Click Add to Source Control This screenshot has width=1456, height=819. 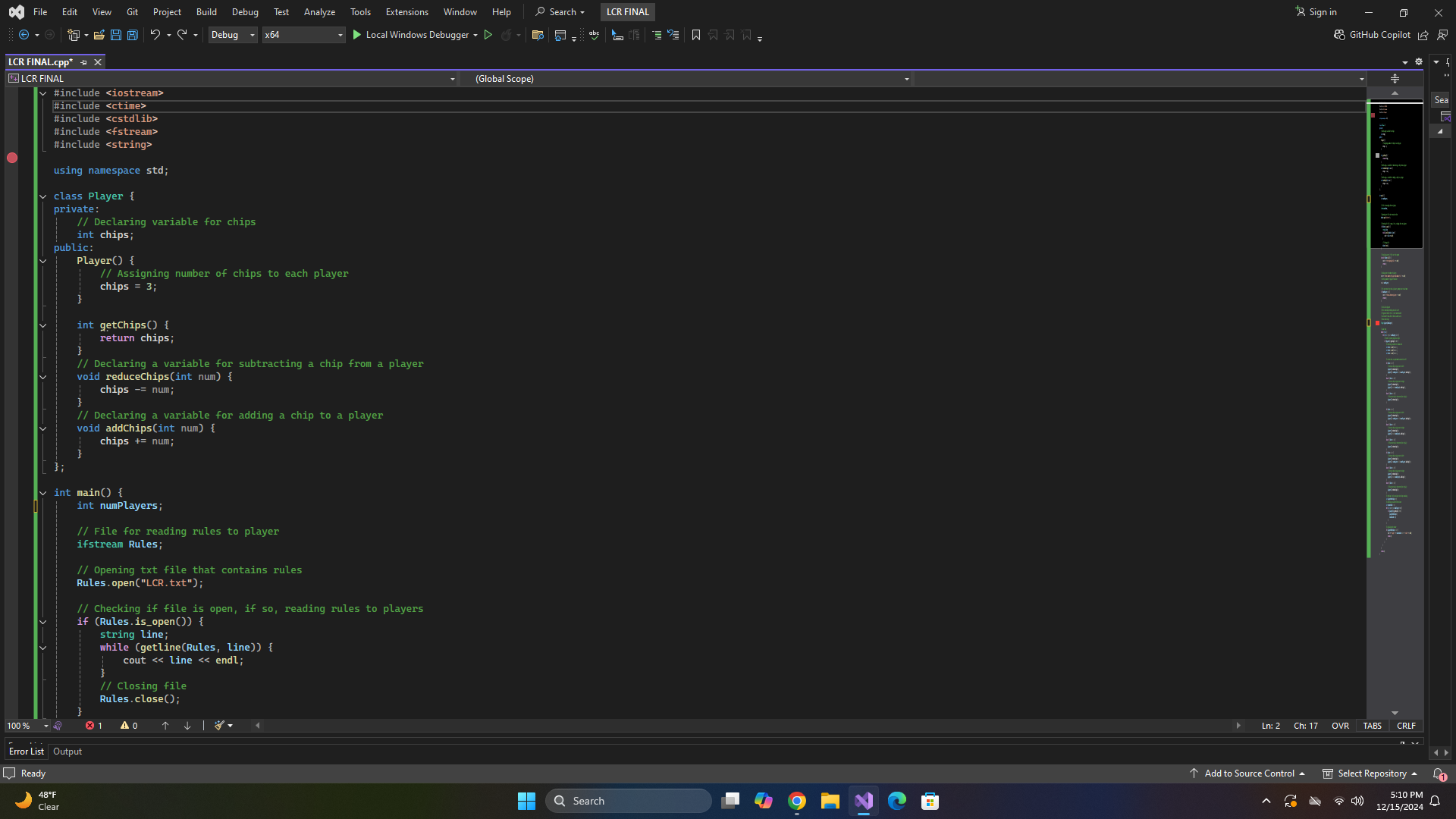1247,773
